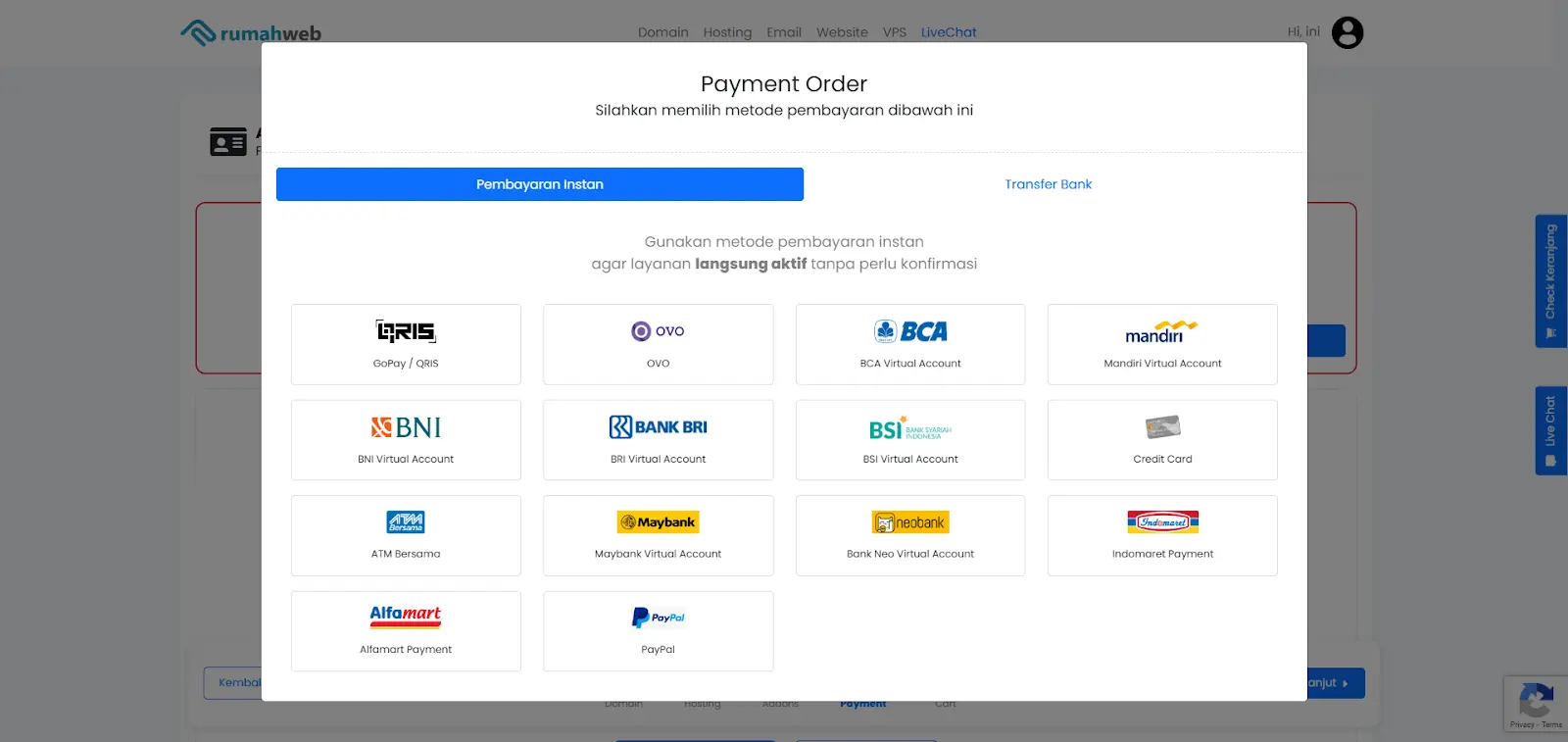Choose BSI Virtual Account
This screenshot has height=742, width=1568.
pos(910,440)
